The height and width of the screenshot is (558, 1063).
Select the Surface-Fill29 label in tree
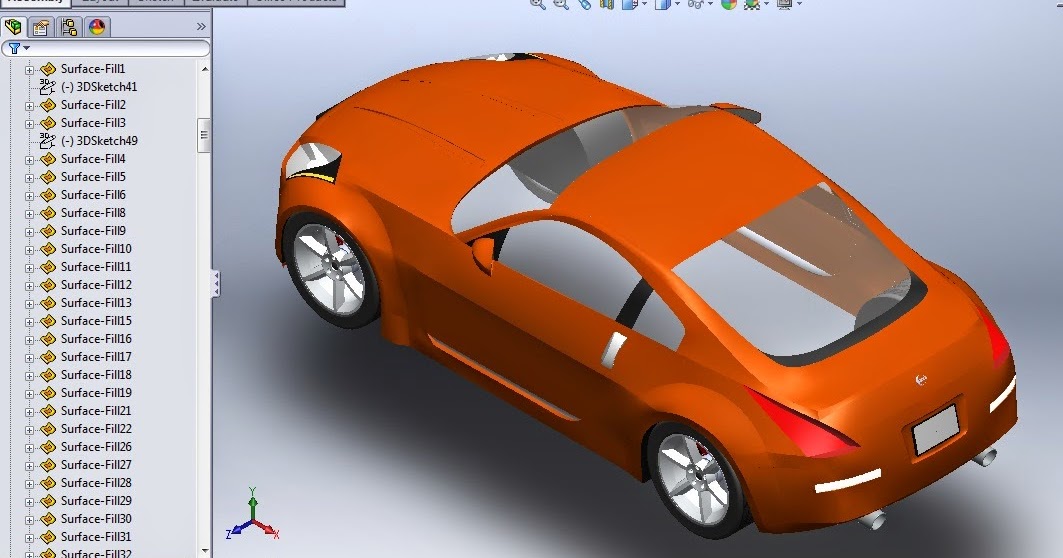click(x=96, y=500)
